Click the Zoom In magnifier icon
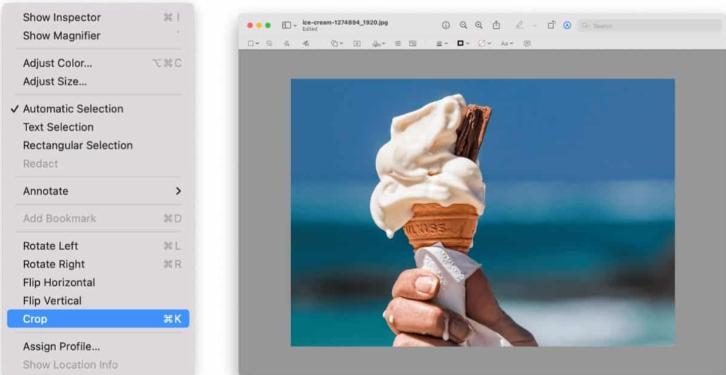Screen dimensions: 726x375 pyautogui.click(x=479, y=25)
